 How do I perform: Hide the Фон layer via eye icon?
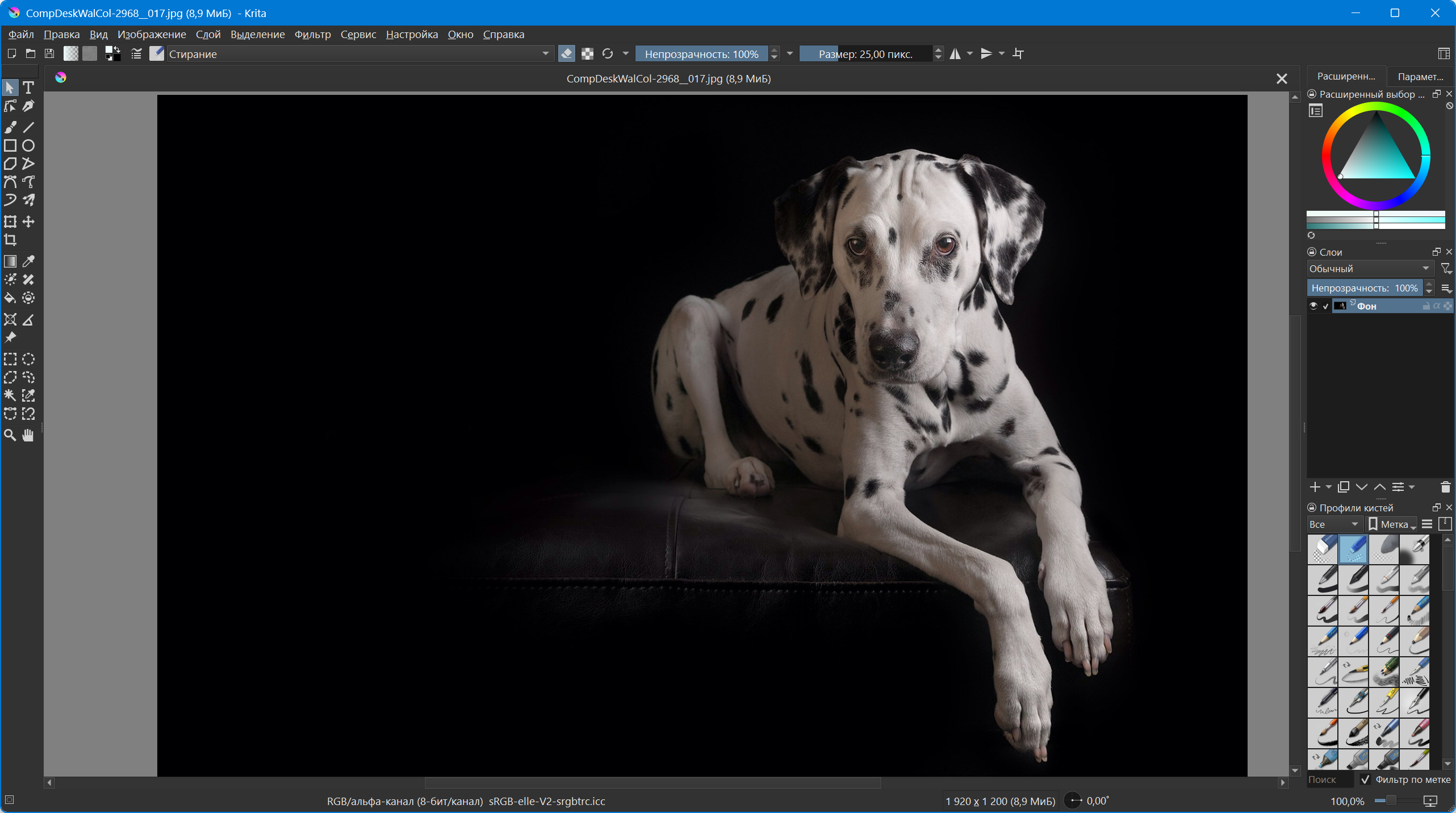(x=1313, y=306)
